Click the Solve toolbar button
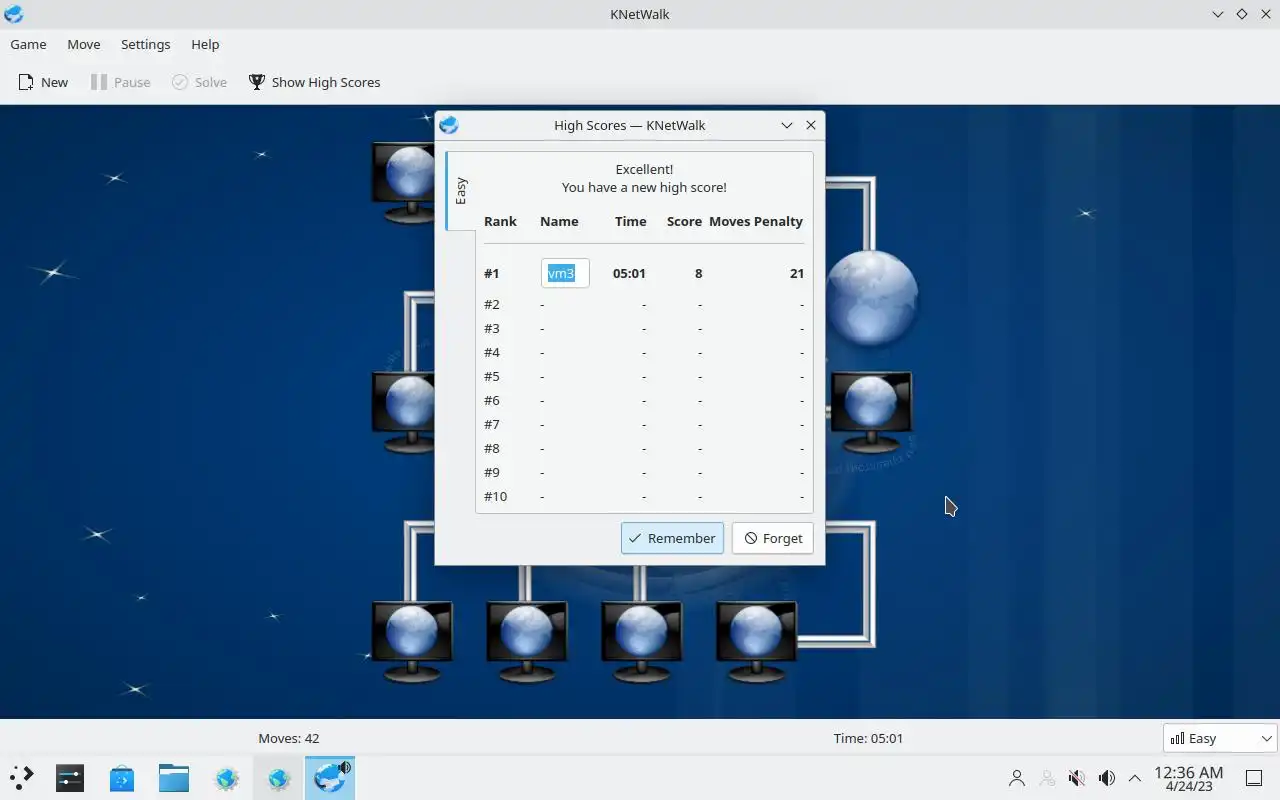The image size is (1280, 800). (x=199, y=82)
